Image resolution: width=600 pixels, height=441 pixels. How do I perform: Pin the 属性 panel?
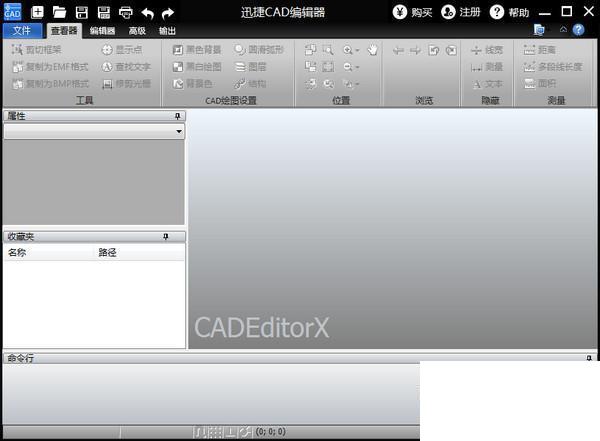177,116
